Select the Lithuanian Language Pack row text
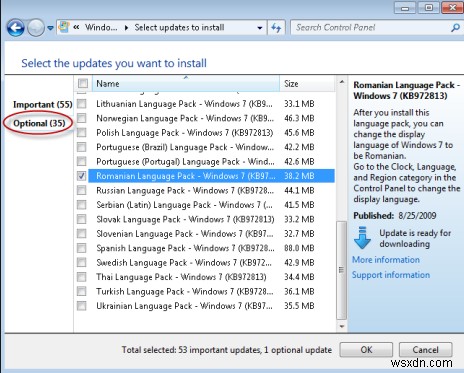 tap(185, 104)
